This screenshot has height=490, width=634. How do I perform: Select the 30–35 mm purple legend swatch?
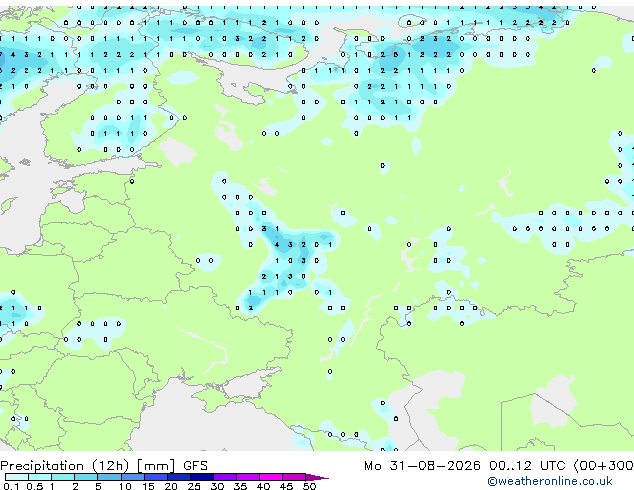pos(224,477)
